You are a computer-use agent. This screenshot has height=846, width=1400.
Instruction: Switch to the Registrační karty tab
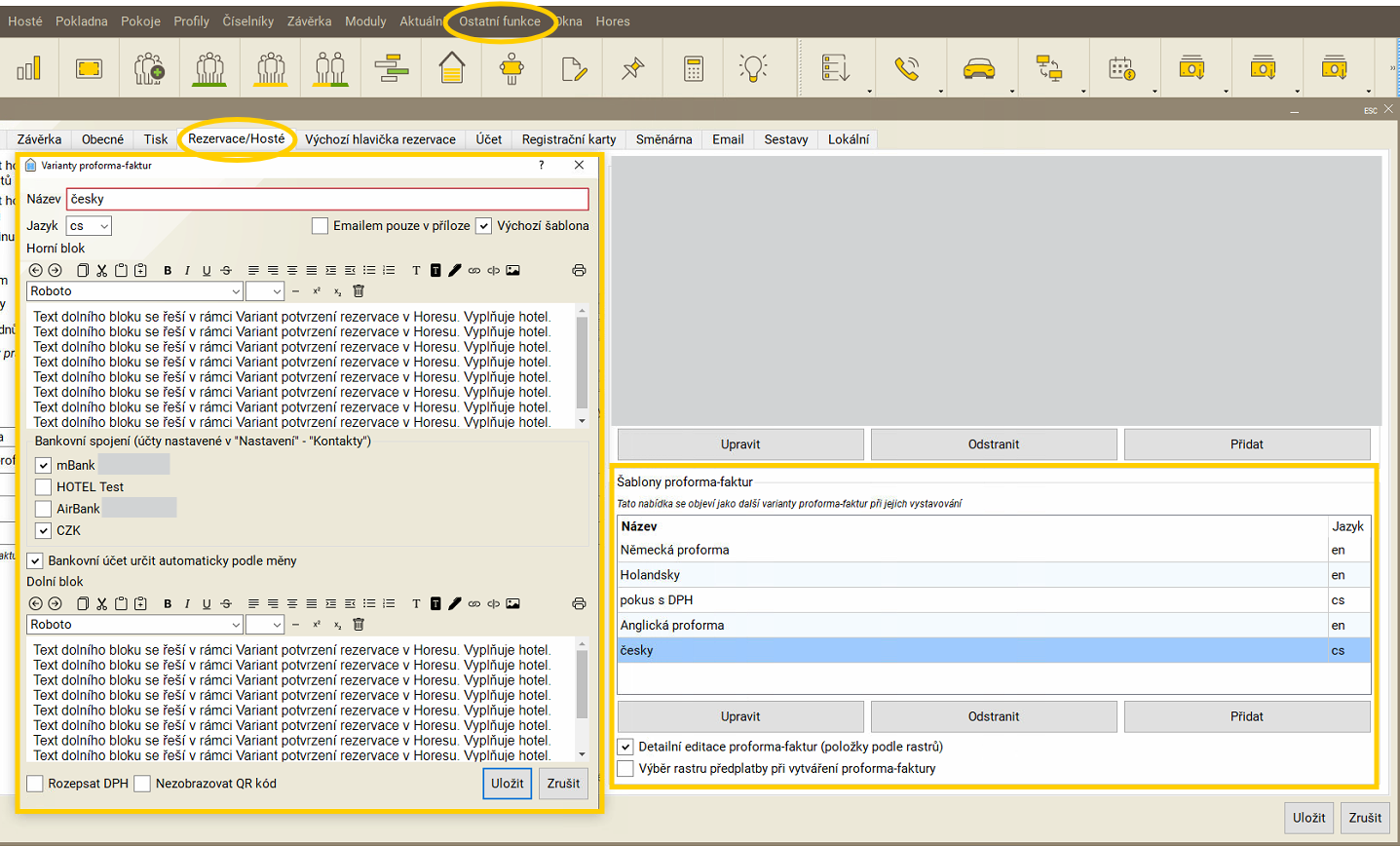[568, 139]
